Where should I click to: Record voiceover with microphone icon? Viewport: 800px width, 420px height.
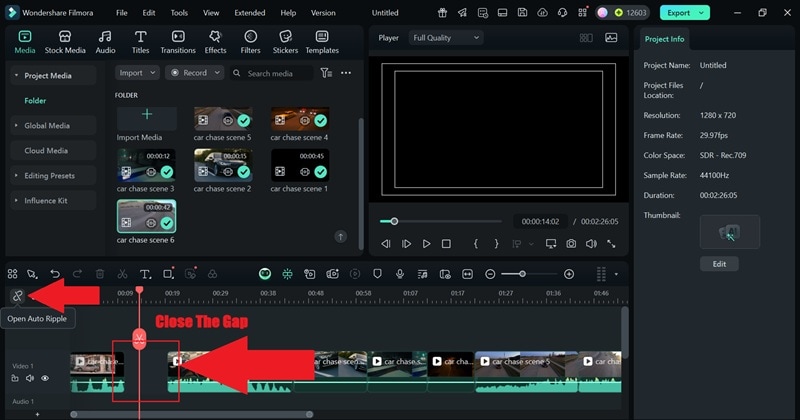(400, 274)
